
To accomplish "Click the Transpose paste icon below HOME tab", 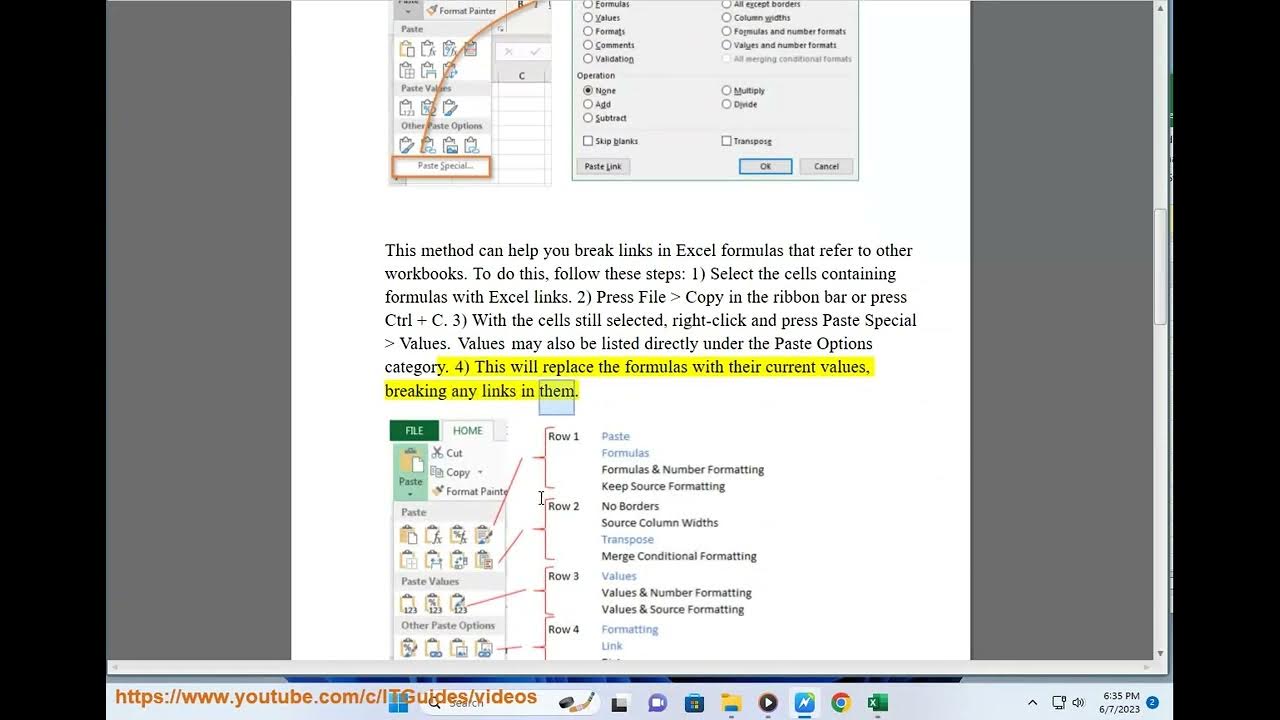I will (x=458, y=559).
